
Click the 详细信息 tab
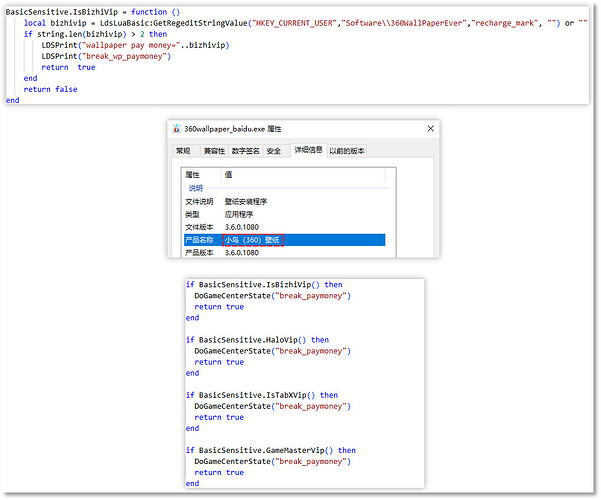point(308,151)
